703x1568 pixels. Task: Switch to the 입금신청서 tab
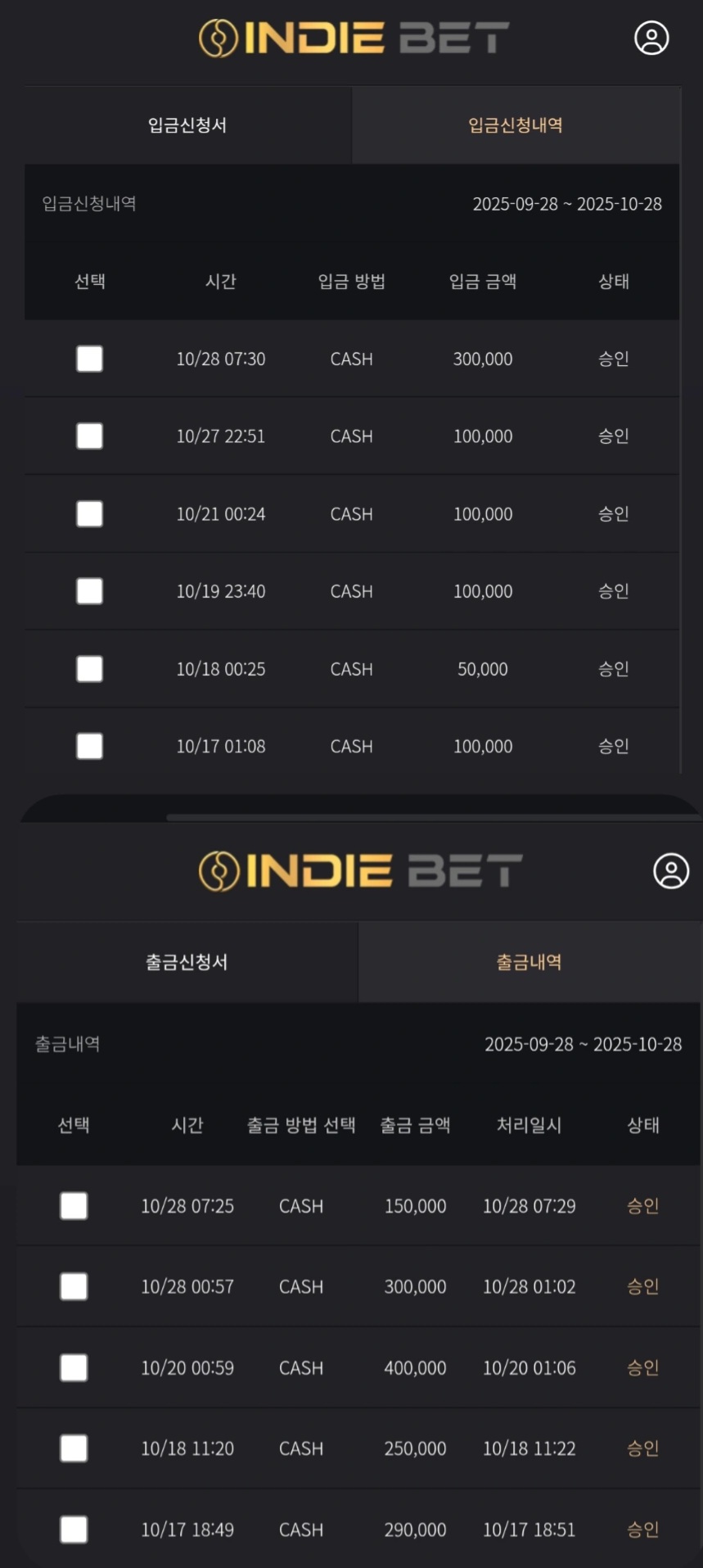coord(187,125)
